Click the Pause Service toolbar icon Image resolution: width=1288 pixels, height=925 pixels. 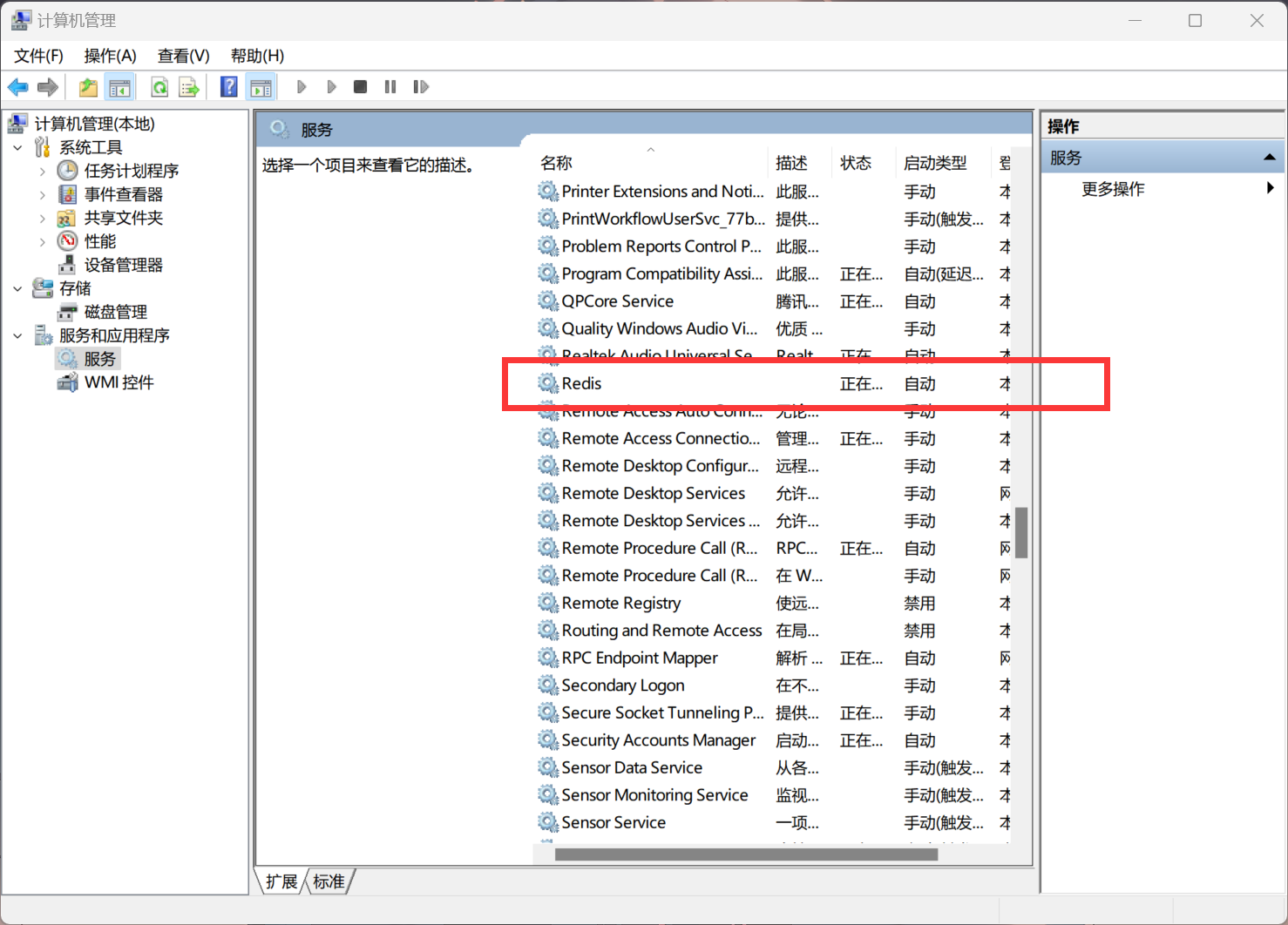[390, 87]
